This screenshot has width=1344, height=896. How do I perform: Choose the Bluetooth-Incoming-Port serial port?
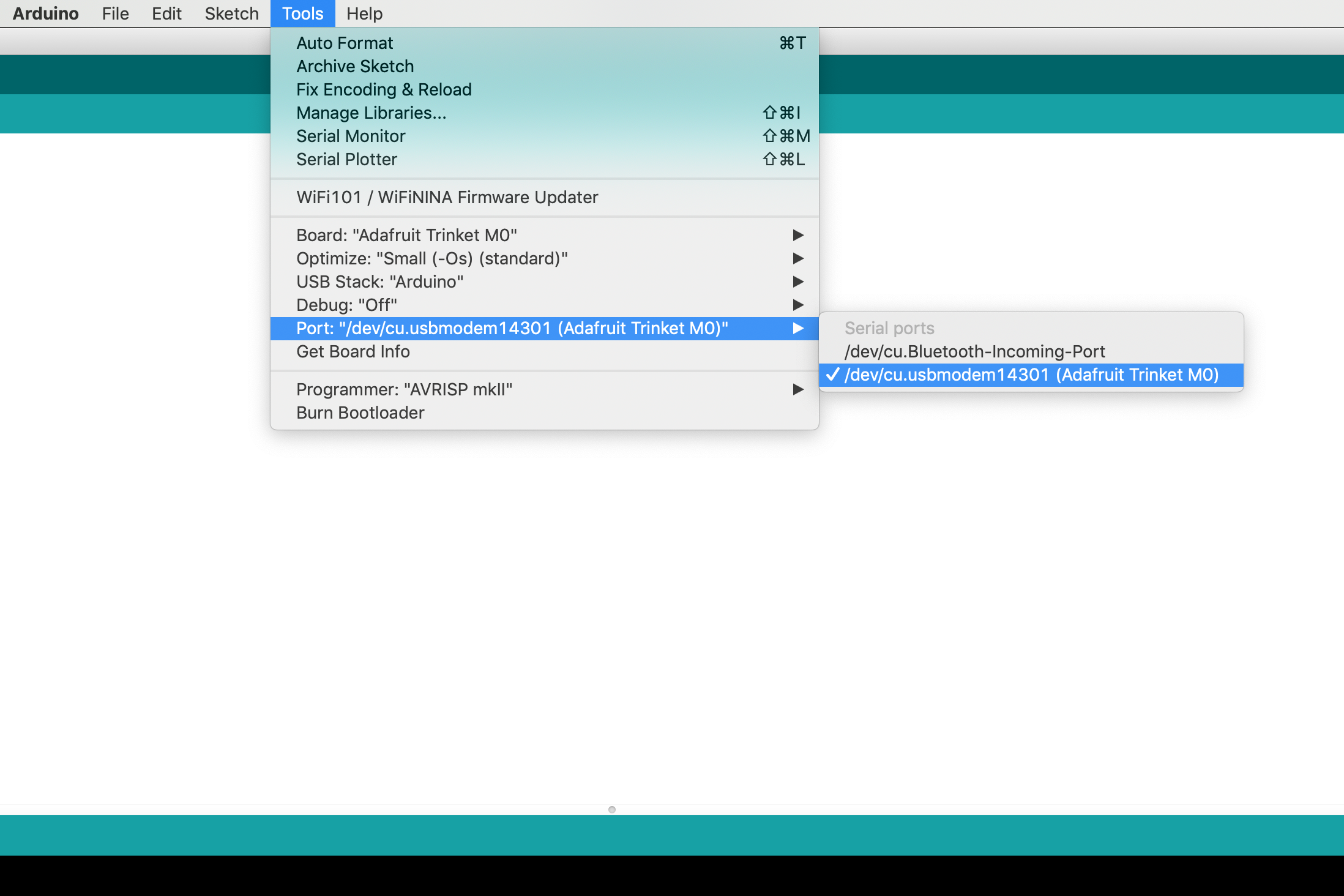point(974,351)
